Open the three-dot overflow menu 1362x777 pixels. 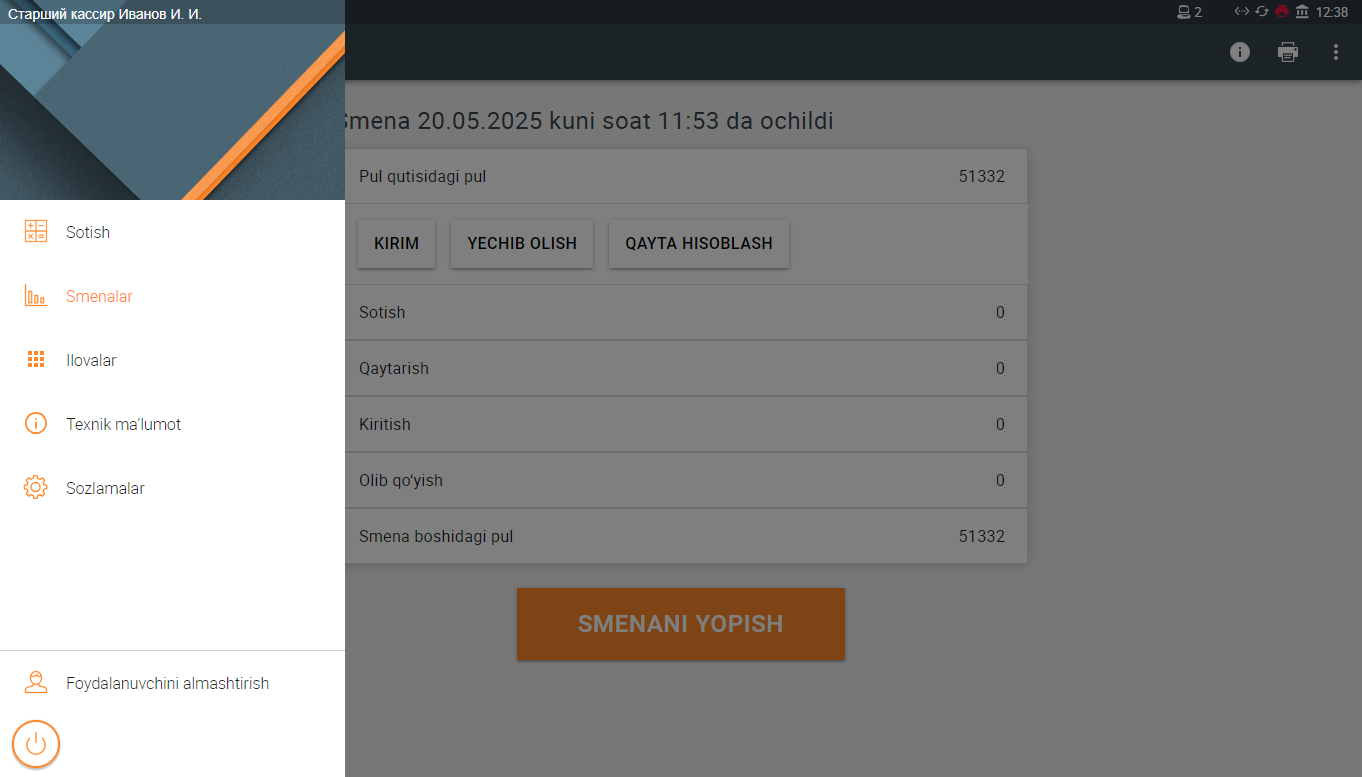tap(1336, 52)
